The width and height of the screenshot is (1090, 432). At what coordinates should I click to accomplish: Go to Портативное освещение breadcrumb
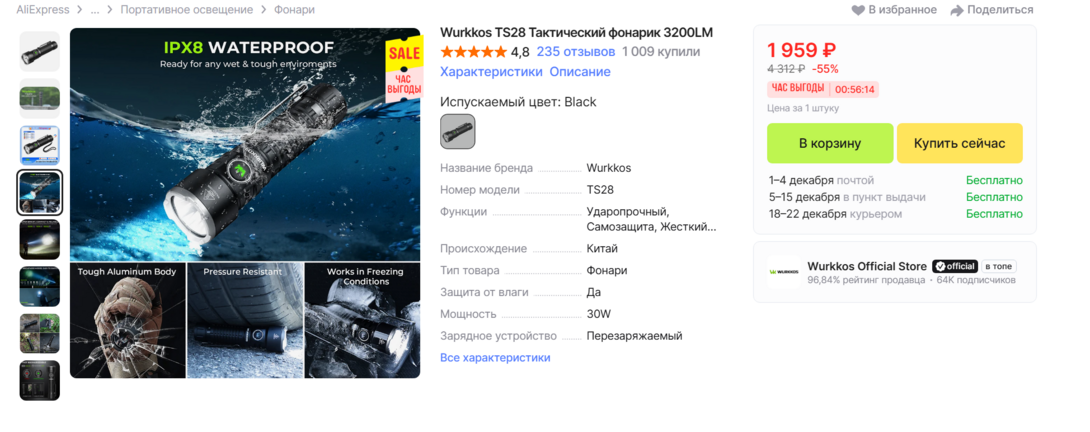[186, 10]
